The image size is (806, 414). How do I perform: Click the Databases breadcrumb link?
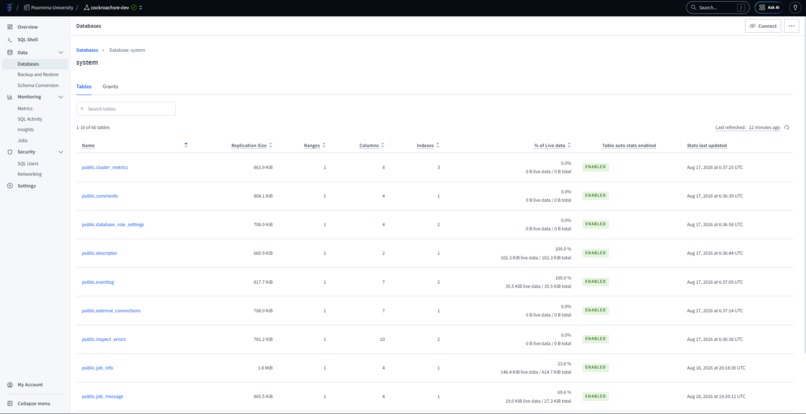[x=87, y=50]
